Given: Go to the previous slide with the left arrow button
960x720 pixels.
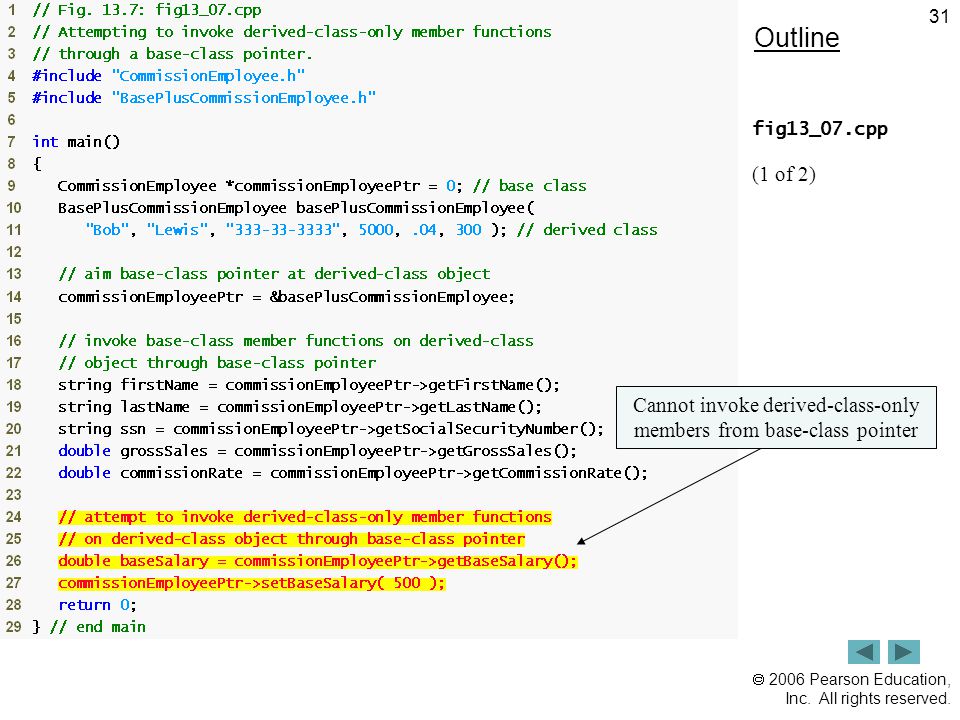Looking at the screenshot, I should click(863, 652).
